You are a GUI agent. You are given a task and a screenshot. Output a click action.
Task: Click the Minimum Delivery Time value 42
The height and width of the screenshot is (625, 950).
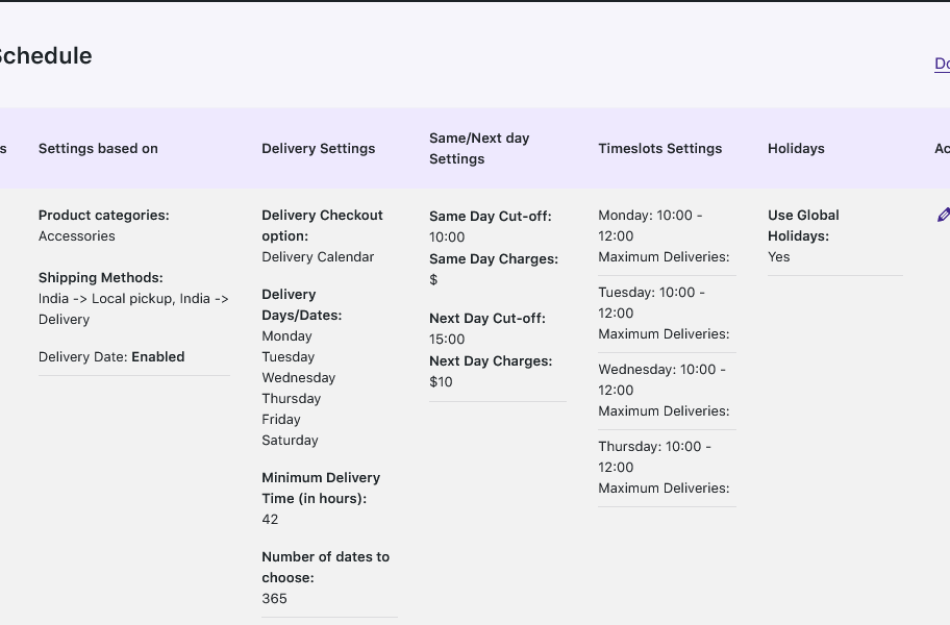[x=268, y=519]
